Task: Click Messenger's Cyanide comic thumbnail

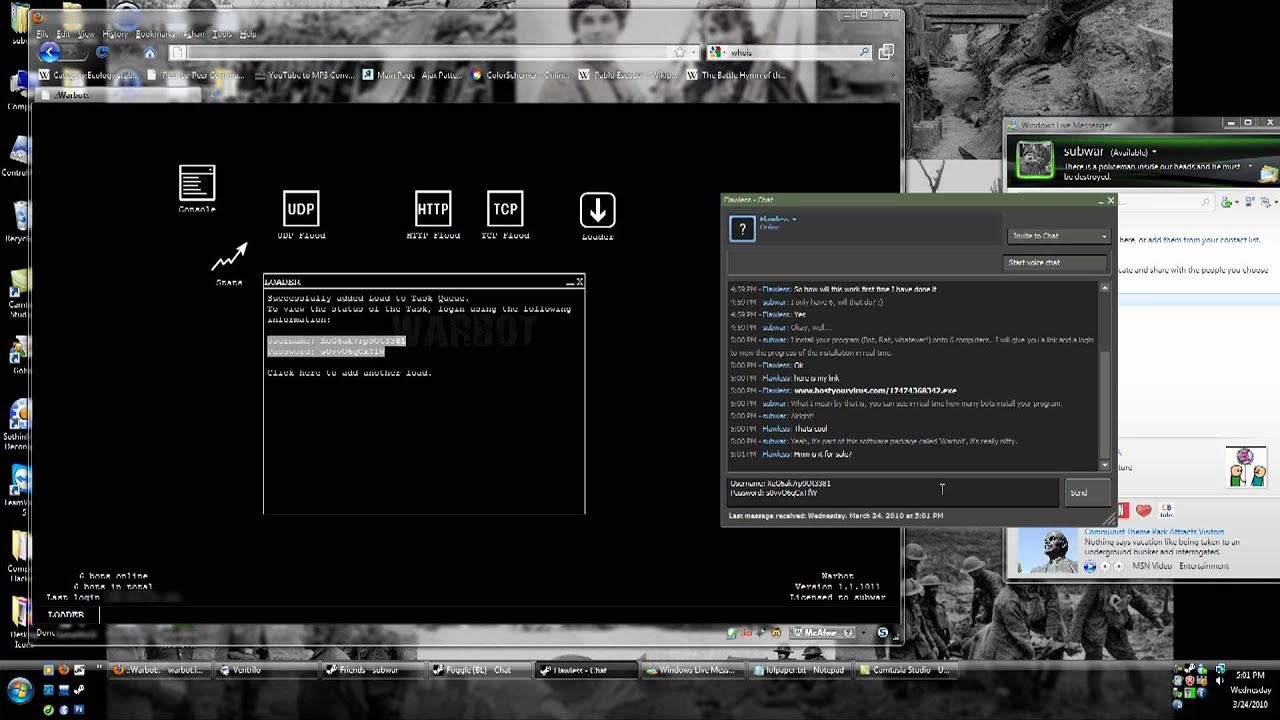Action: click(x=1247, y=467)
